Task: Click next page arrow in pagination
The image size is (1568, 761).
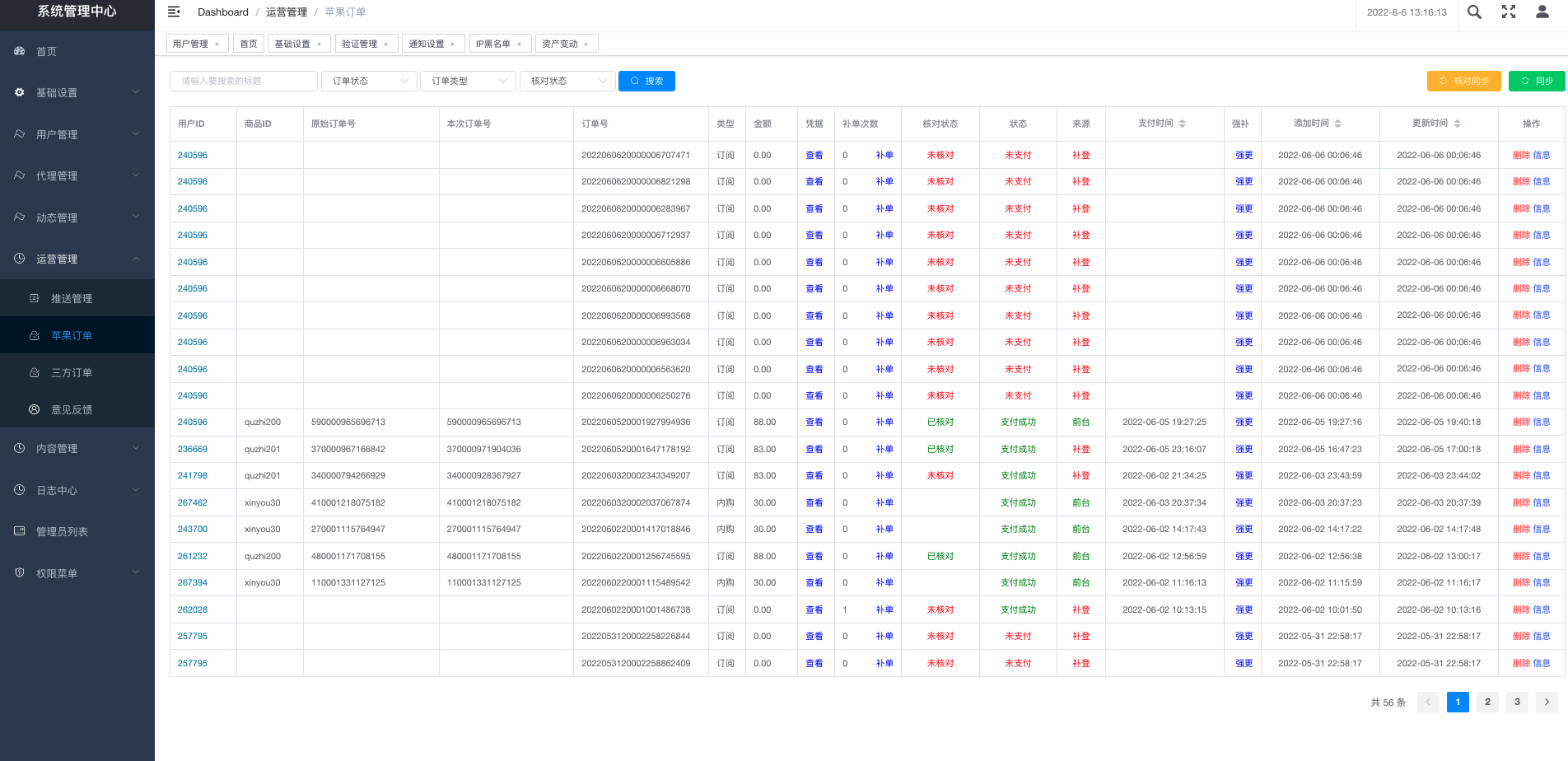Action: click(1547, 702)
